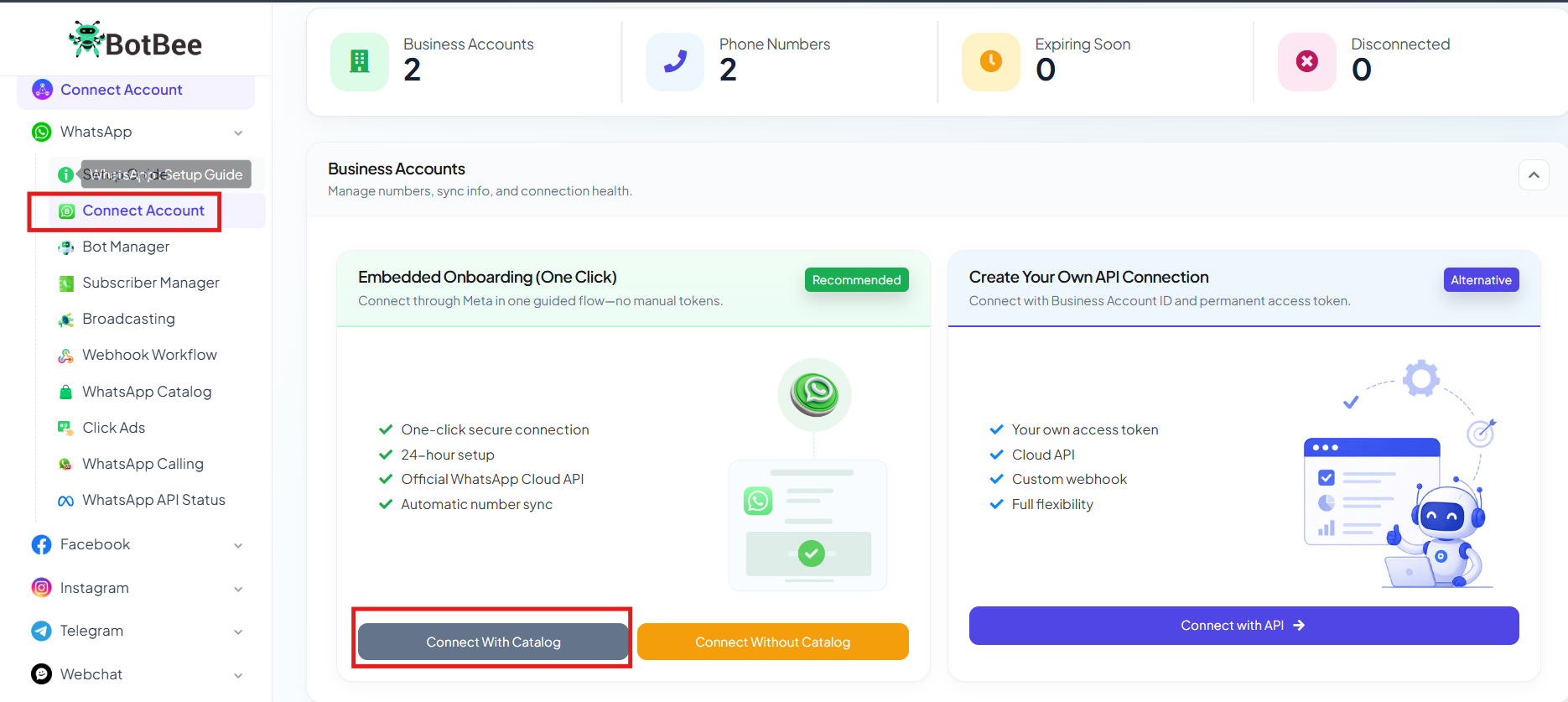Collapse the Business Accounts section
Screen dimensions: 1568x702
(x=1534, y=175)
